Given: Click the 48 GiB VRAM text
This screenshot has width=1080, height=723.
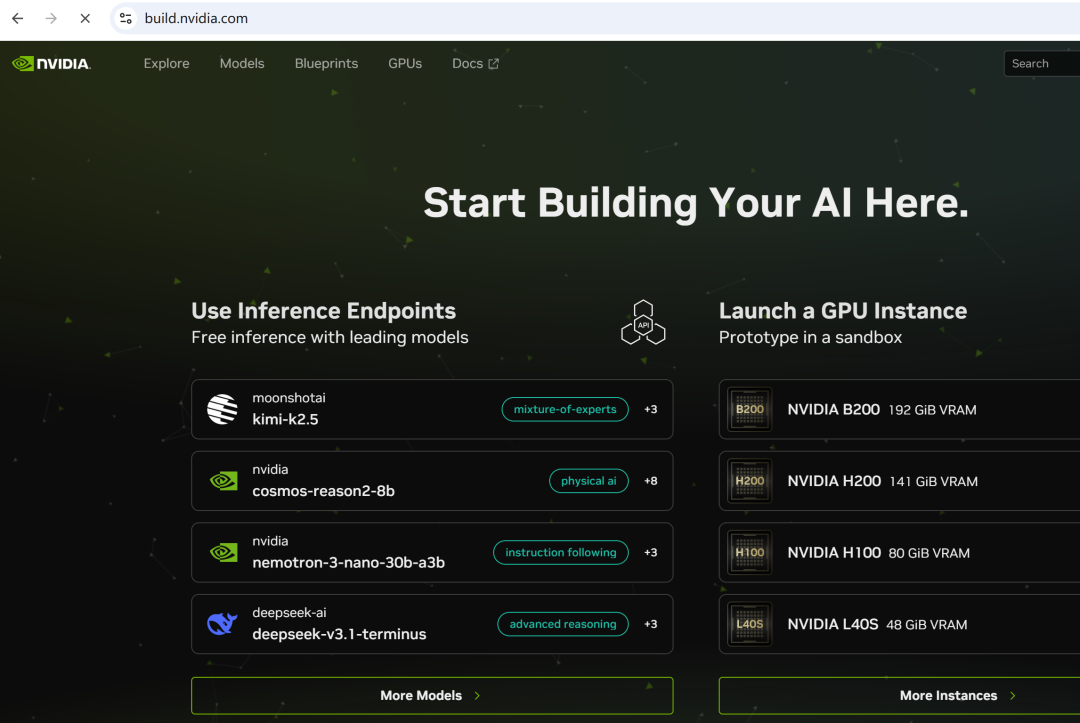Looking at the screenshot, I should (926, 625).
